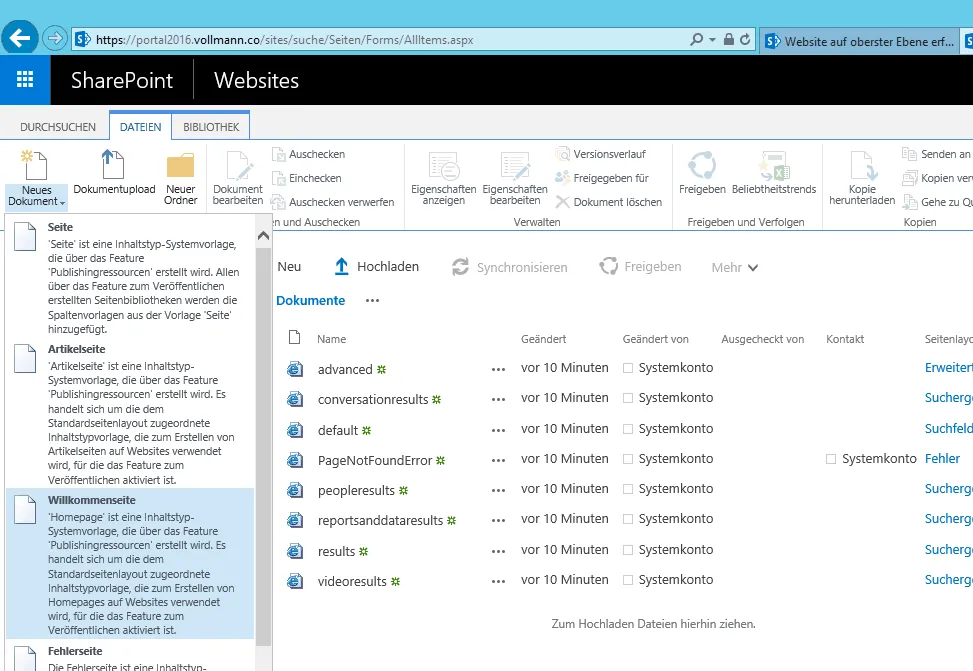Open the ellipsis menu next to Dokumente view

tap(372, 300)
